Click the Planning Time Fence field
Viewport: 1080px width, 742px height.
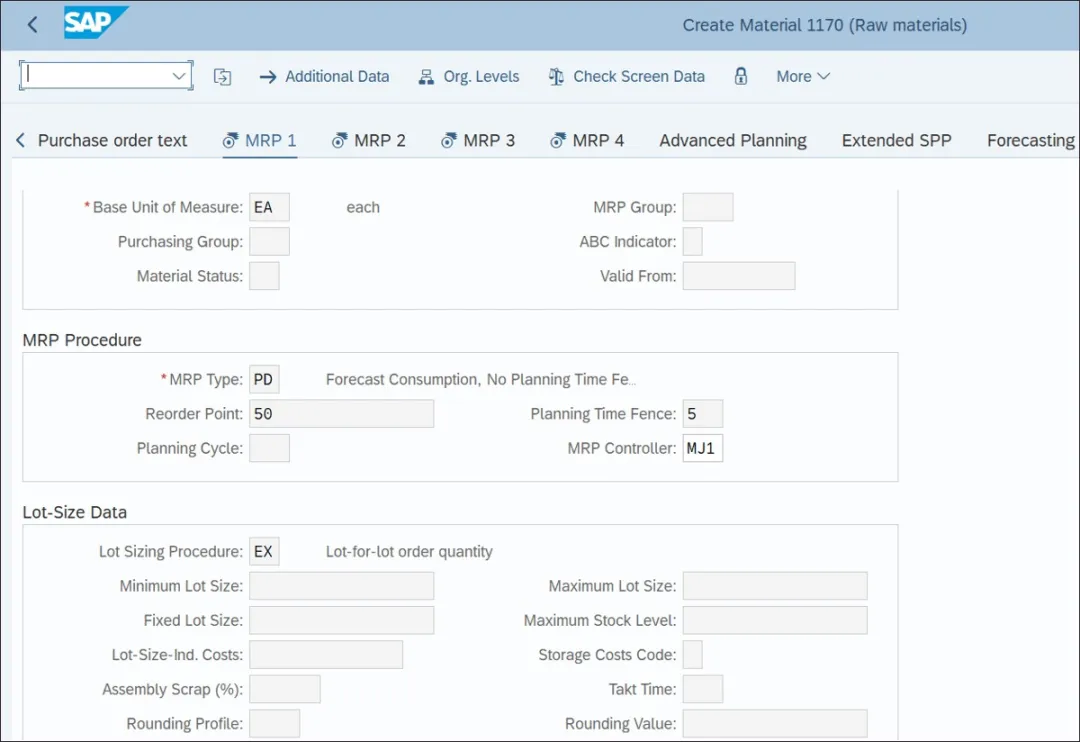703,414
